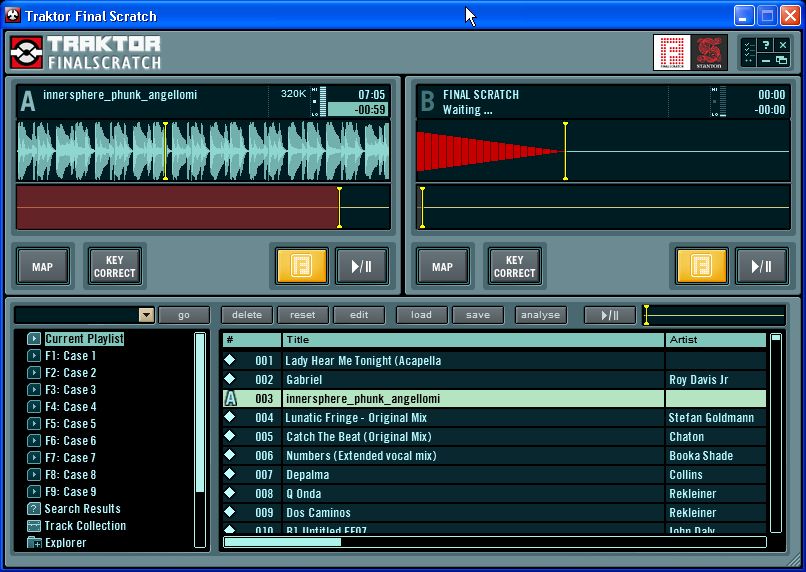Click the track list vertical scrollbar
Image resolution: width=806 pixels, height=572 pixels.
pyautogui.click(x=776, y=433)
